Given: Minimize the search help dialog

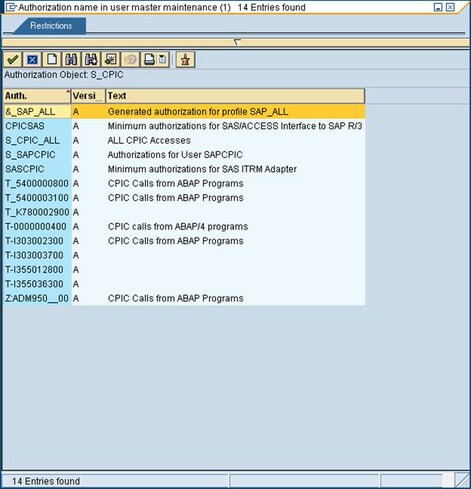Looking at the screenshot, I should coord(438,7).
